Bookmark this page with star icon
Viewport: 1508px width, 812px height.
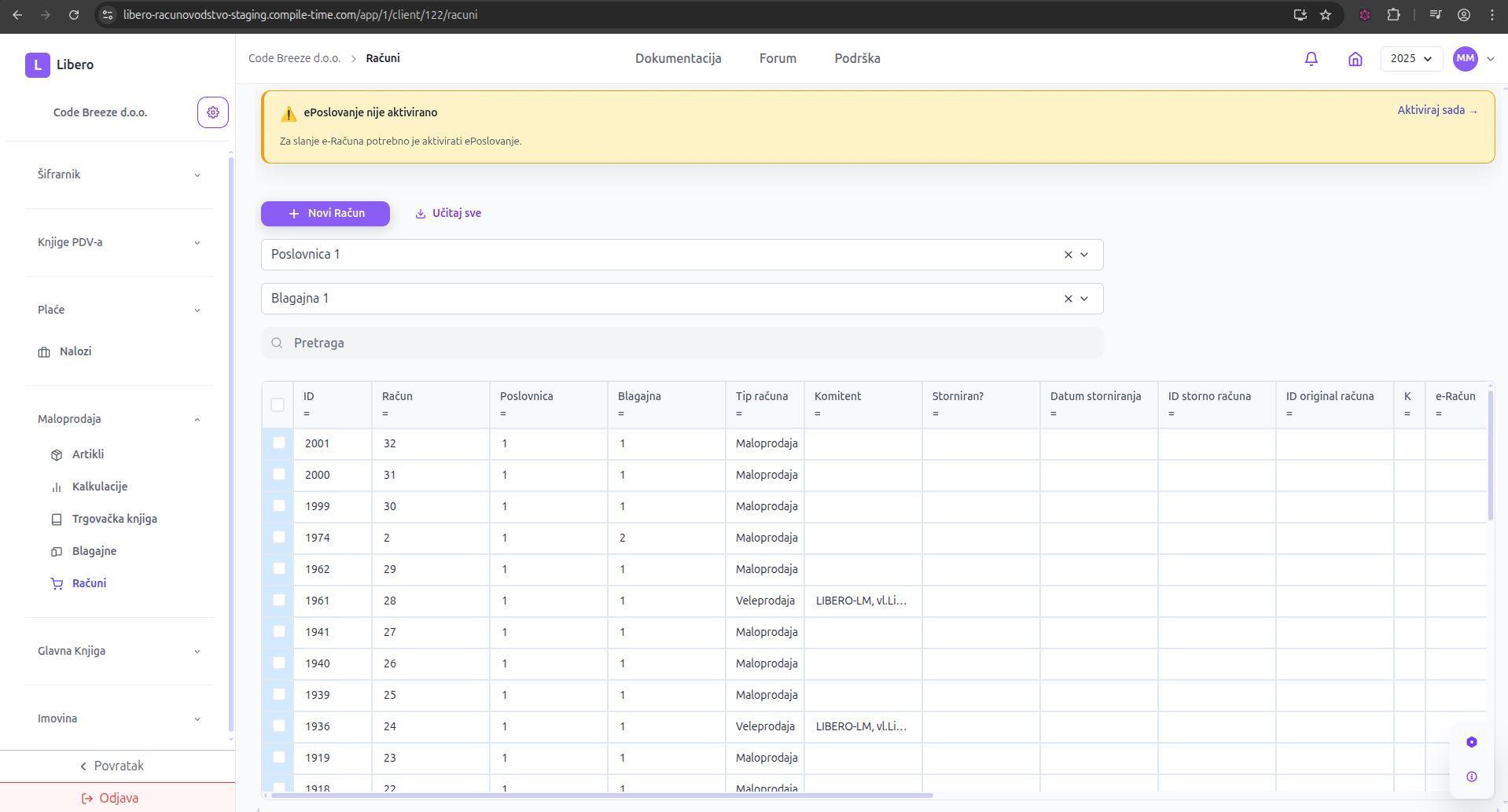[x=1326, y=15]
